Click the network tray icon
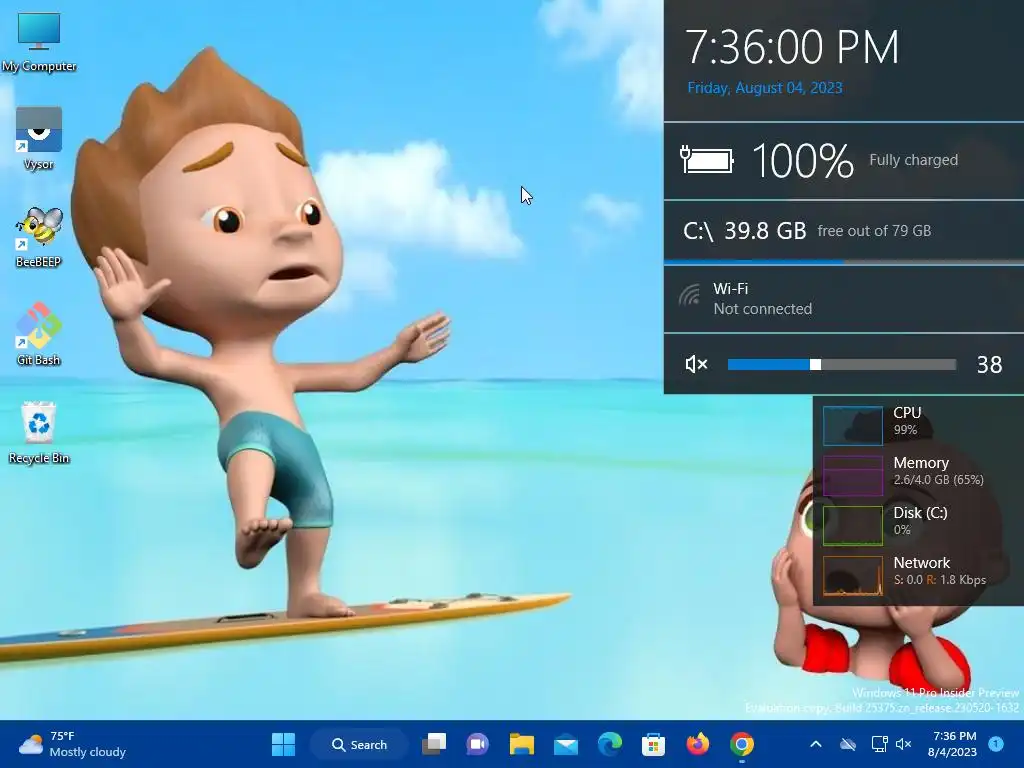 point(879,744)
